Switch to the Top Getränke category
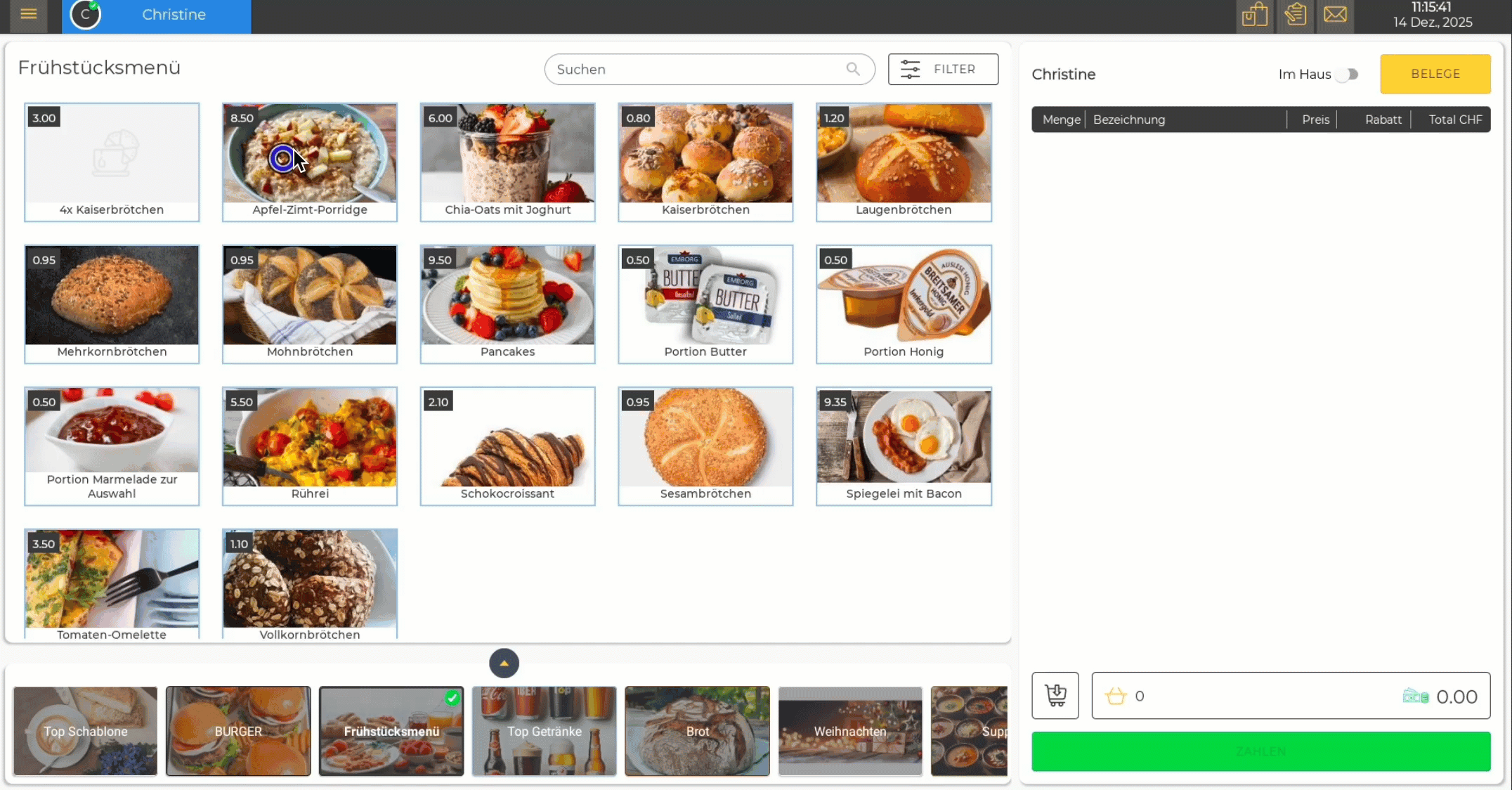1512x790 pixels. click(x=545, y=731)
